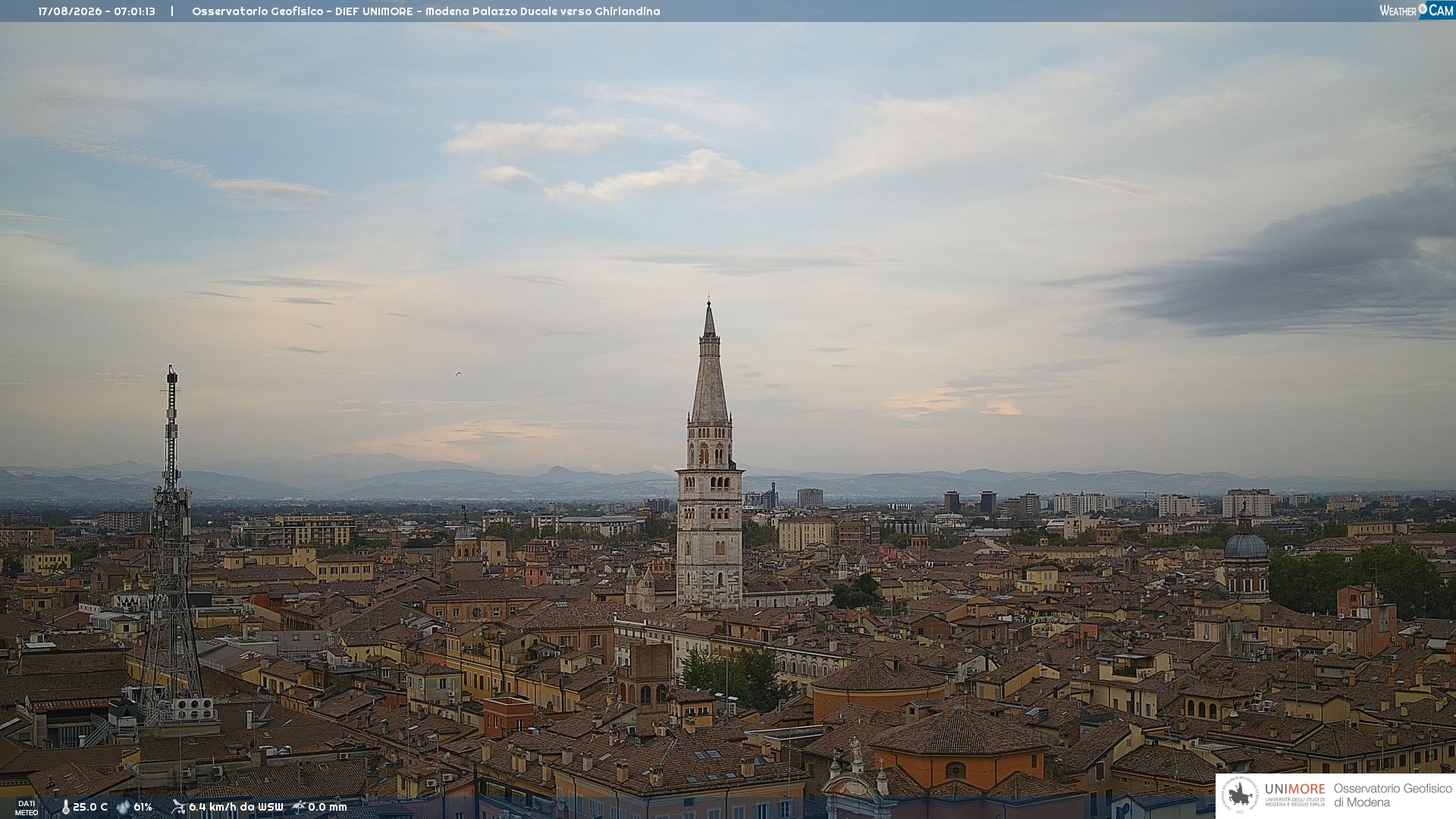Click the humidity water drops icon
The height and width of the screenshot is (819, 1456).
[123, 807]
